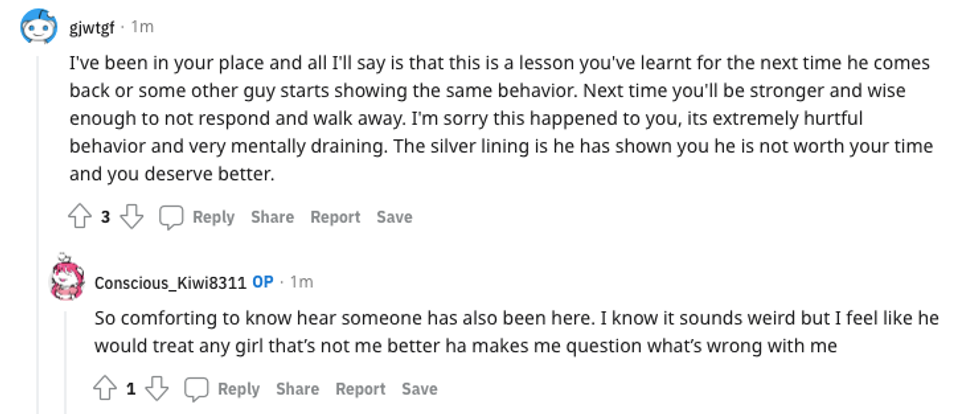Report gjwtgf's comment
980x414 pixels.
335,217
